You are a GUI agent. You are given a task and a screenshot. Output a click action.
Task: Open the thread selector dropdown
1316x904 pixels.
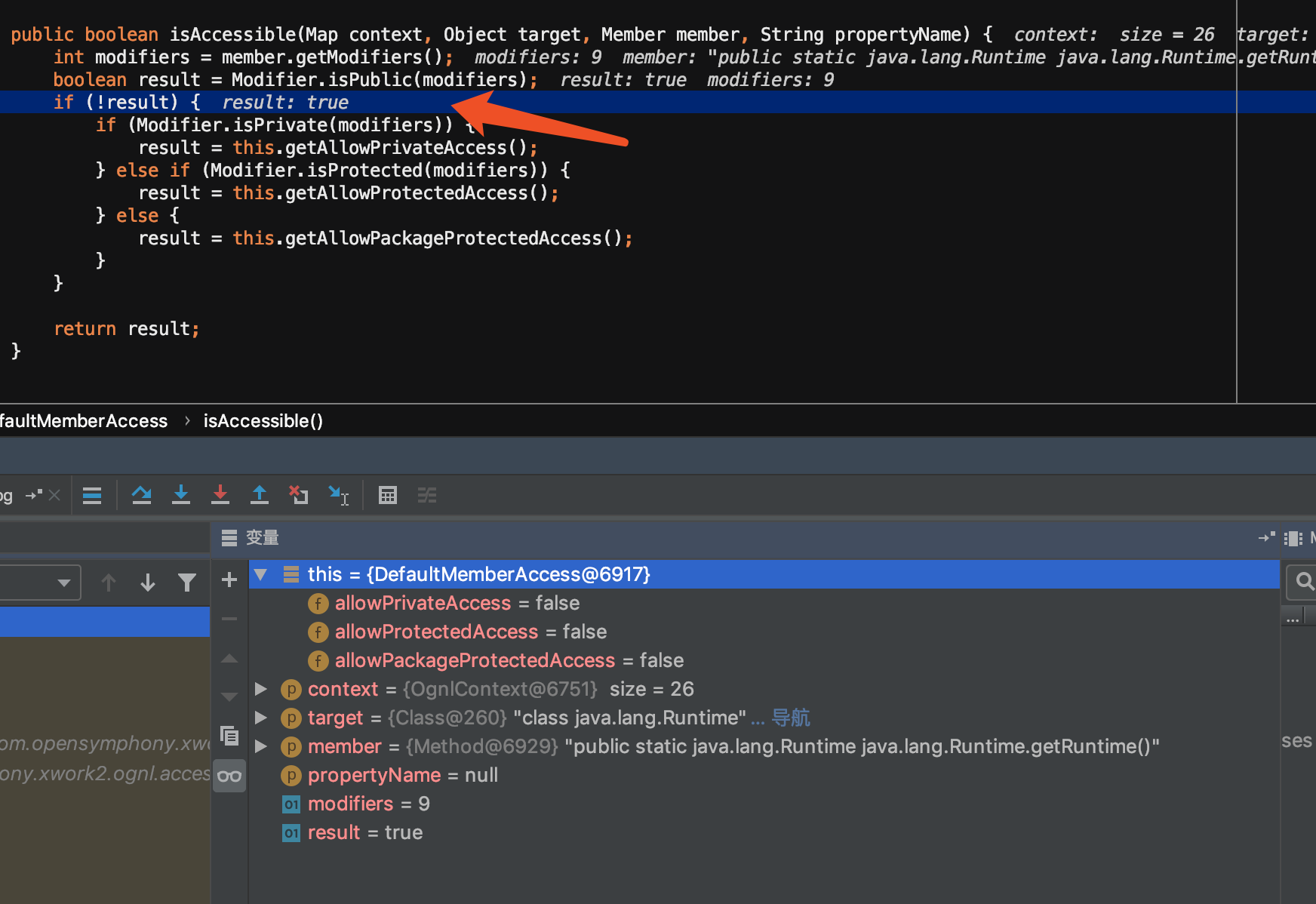coord(40,583)
